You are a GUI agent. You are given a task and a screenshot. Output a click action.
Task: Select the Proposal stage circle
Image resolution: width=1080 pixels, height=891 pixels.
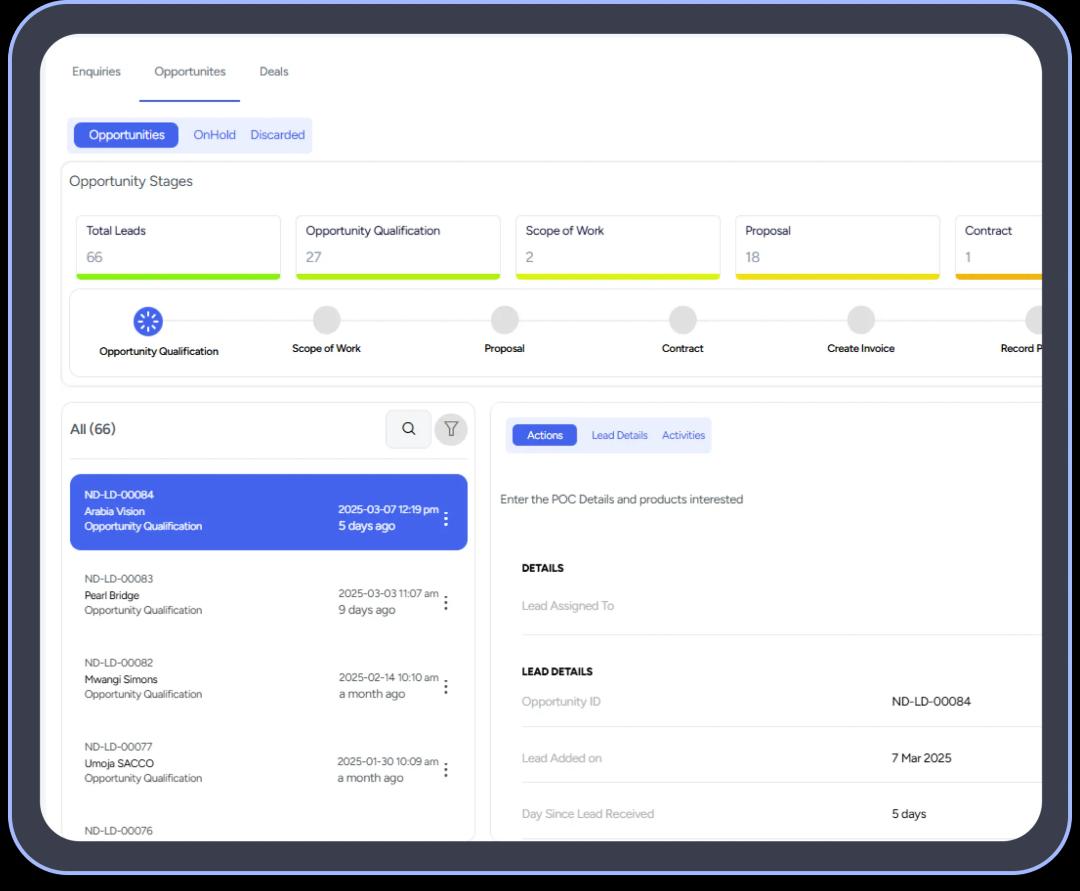tap(504, 320)
